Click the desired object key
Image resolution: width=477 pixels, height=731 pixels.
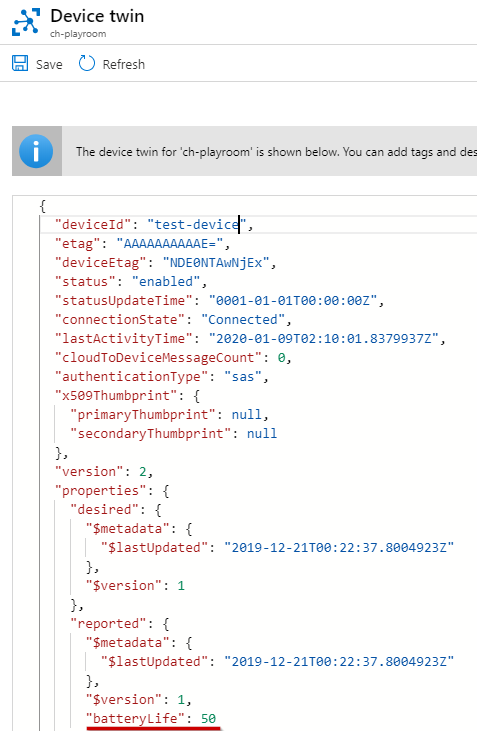pyautogui.click(x=104, y=510)
